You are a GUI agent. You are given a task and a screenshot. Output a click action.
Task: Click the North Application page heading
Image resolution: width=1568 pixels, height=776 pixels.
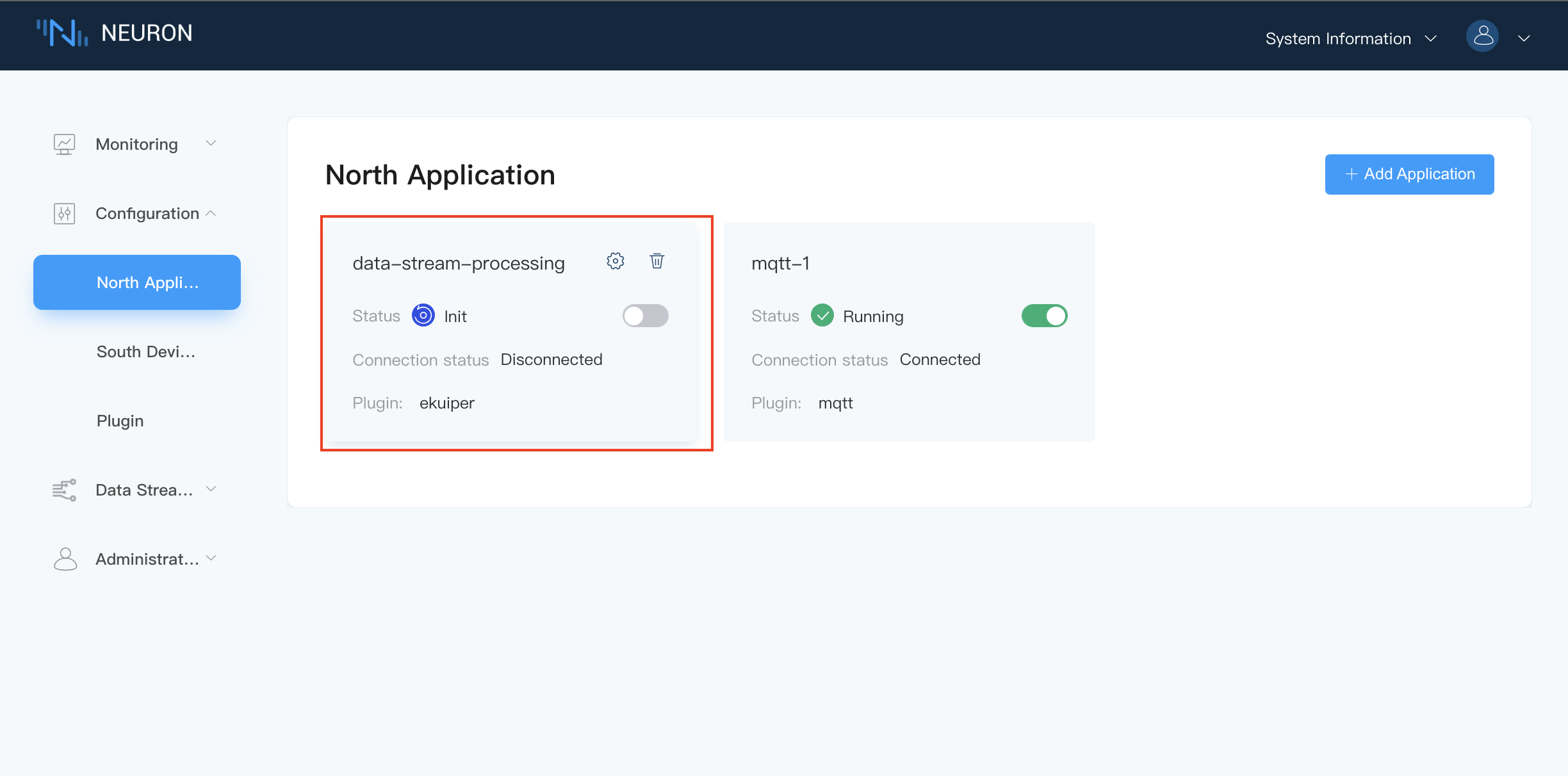click(x=440, y=175)
